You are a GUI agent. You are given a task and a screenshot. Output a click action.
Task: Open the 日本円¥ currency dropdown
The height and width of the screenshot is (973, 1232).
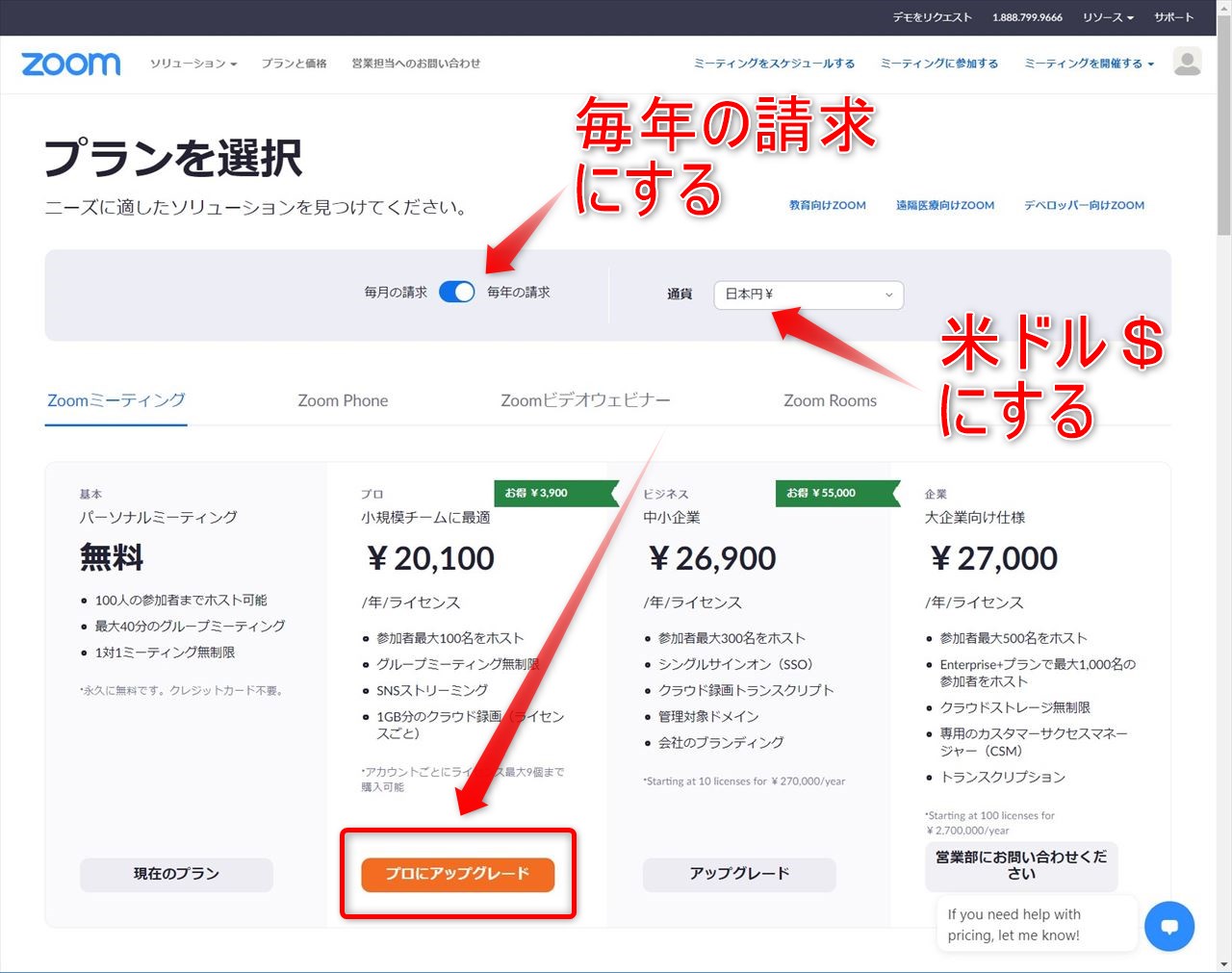[808, 294]
